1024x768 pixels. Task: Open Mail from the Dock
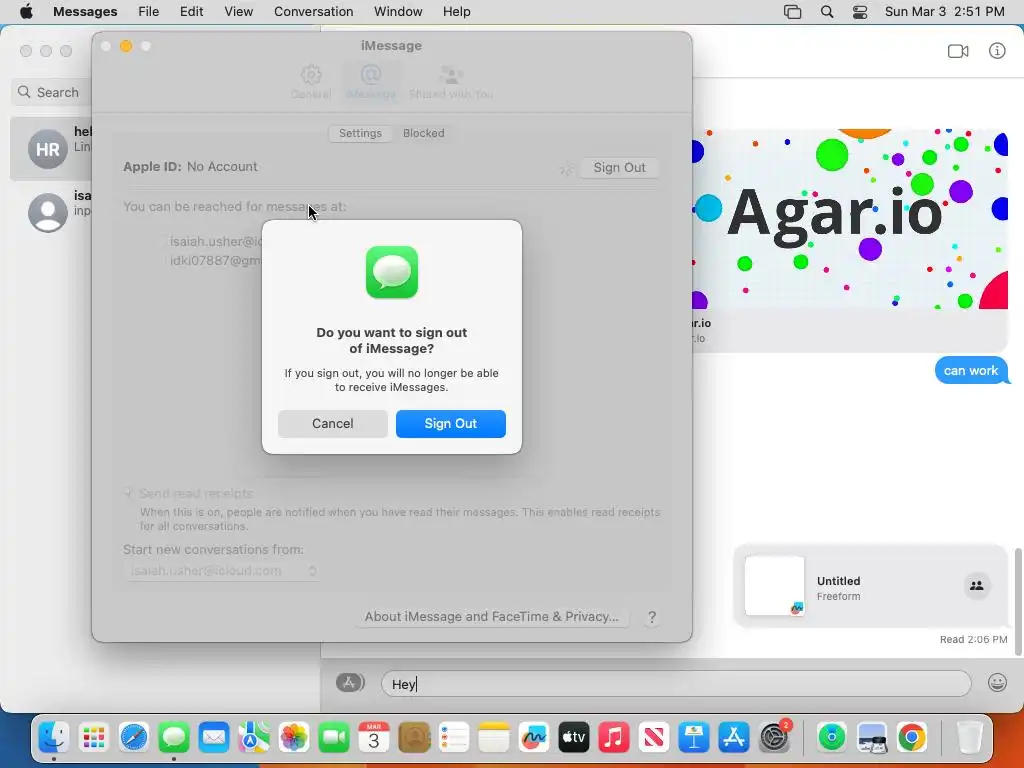tap(214, 738)
